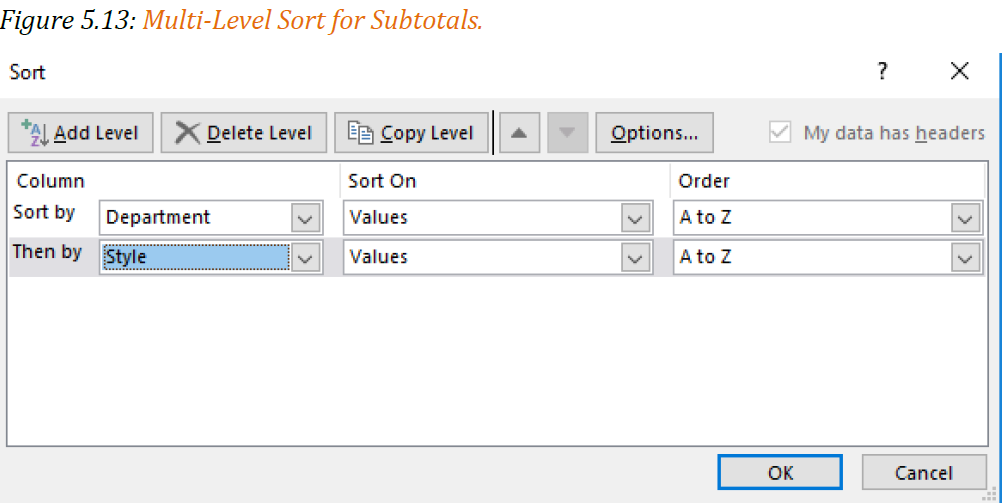The height and width of the screenshot is (504, 1002).
Task: Expand Sort On Values for Department
Action: (635, 218)
